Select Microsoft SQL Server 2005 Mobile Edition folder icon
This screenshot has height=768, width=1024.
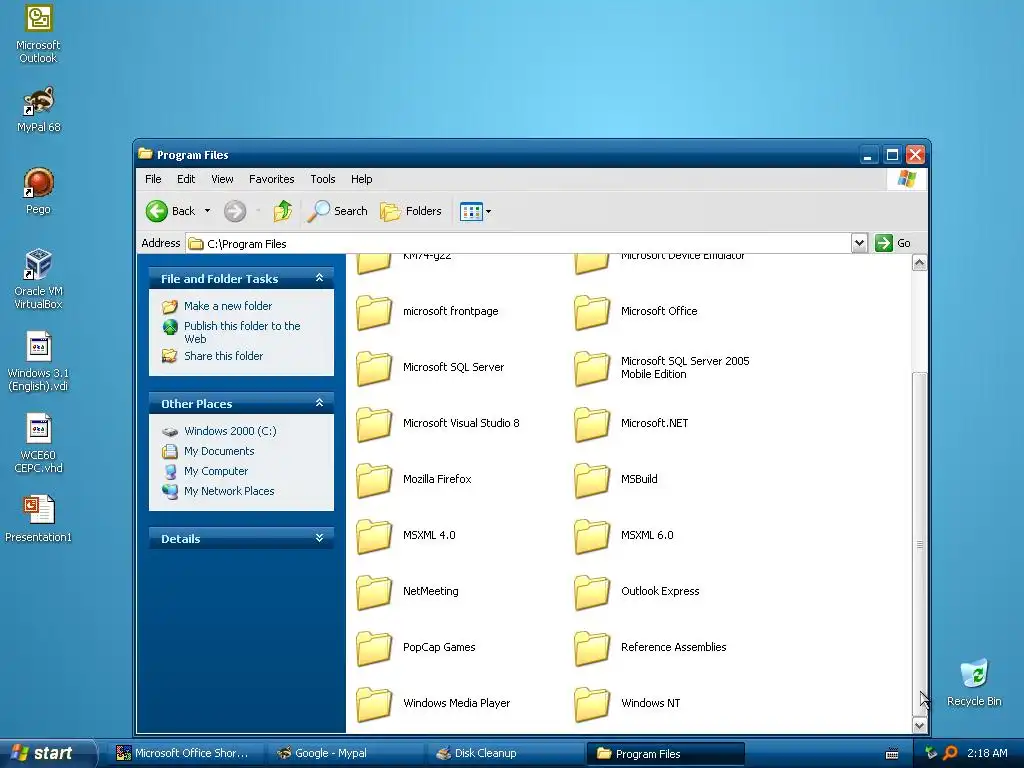[x=592, y=368]
